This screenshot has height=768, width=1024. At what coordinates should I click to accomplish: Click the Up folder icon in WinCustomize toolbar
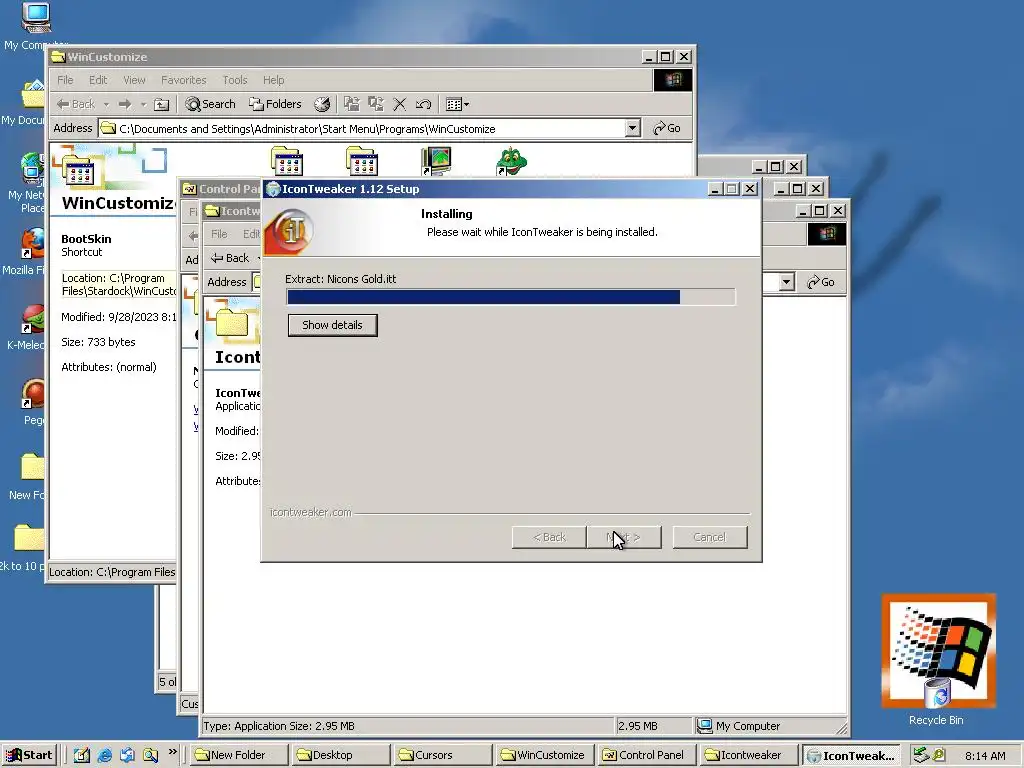(x=161, y=104)
